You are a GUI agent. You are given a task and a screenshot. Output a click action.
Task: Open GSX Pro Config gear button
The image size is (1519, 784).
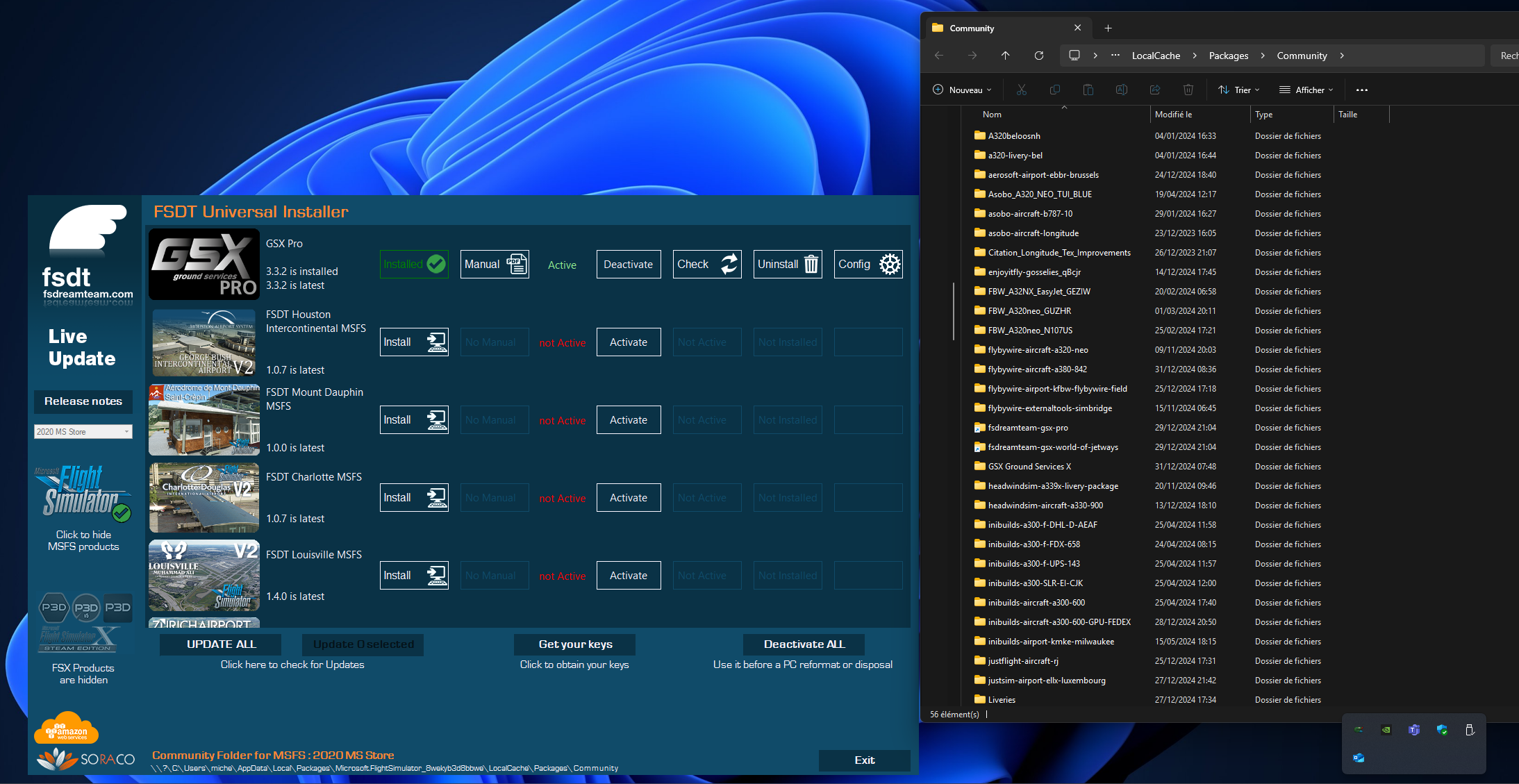click(x=868, y=265)
